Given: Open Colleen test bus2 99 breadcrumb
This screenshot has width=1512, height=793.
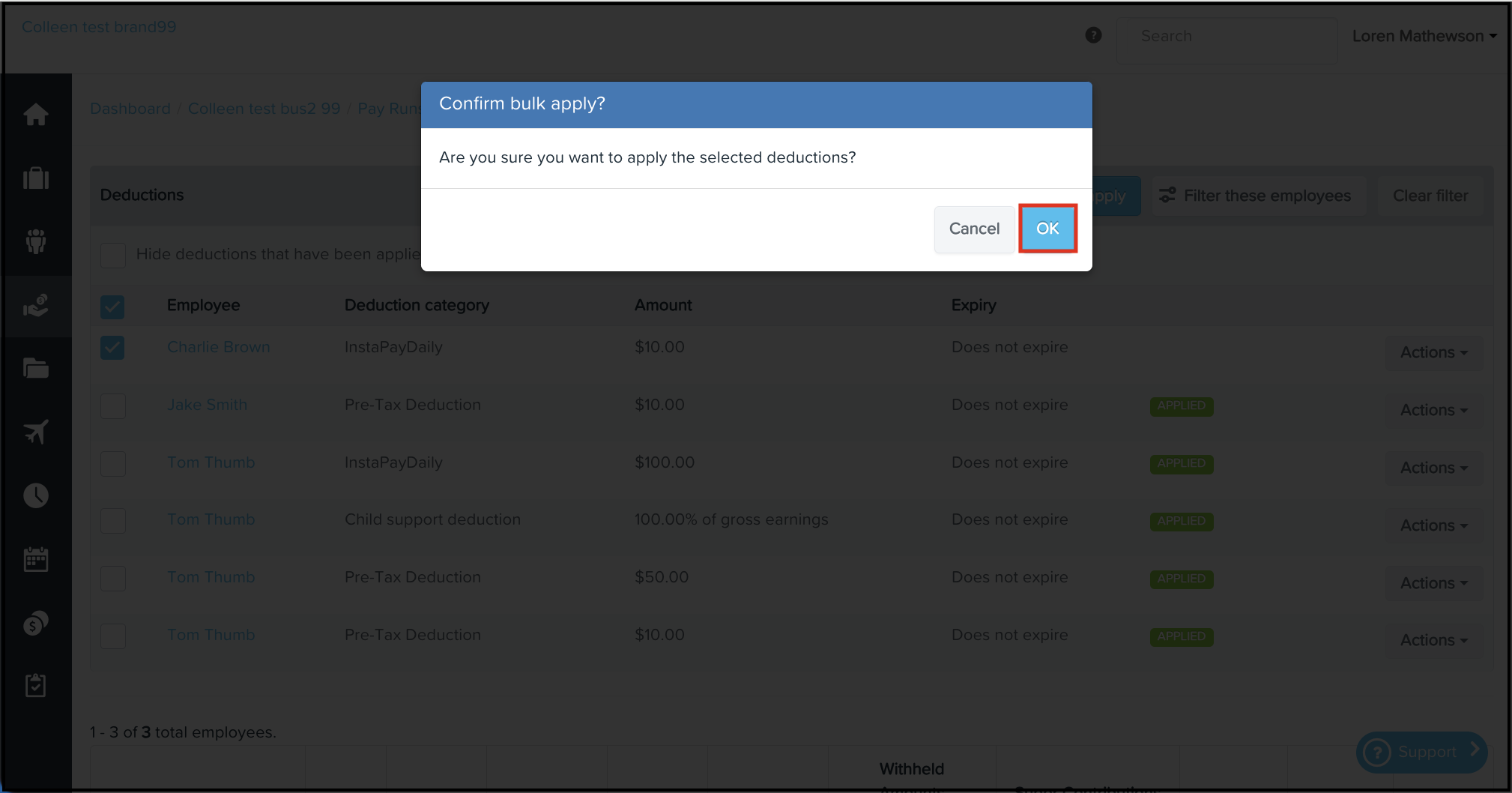Looking at the screenshot, I should point(264,109).
